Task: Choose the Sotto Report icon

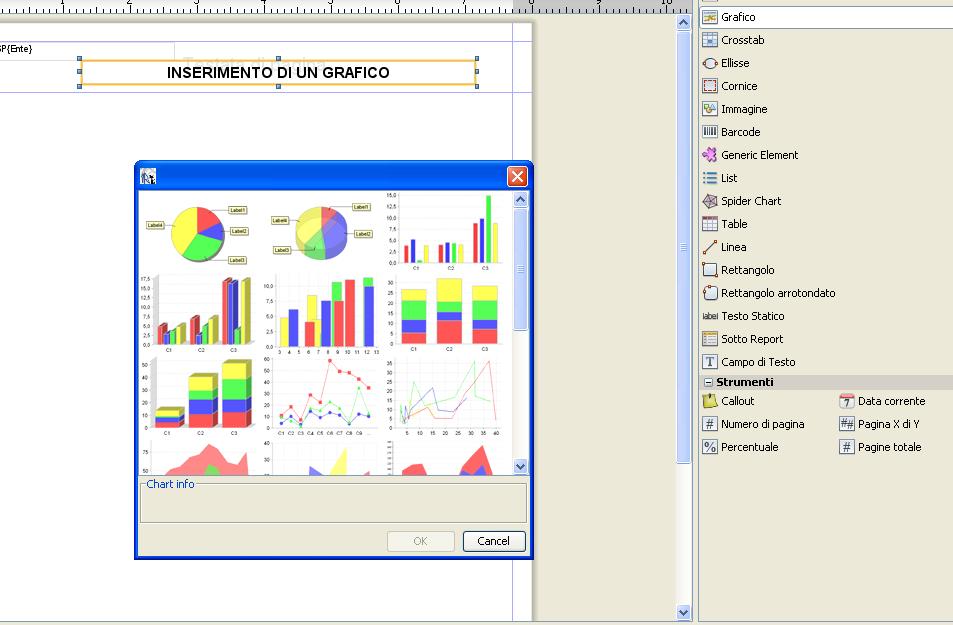Action: click(710, 339)
